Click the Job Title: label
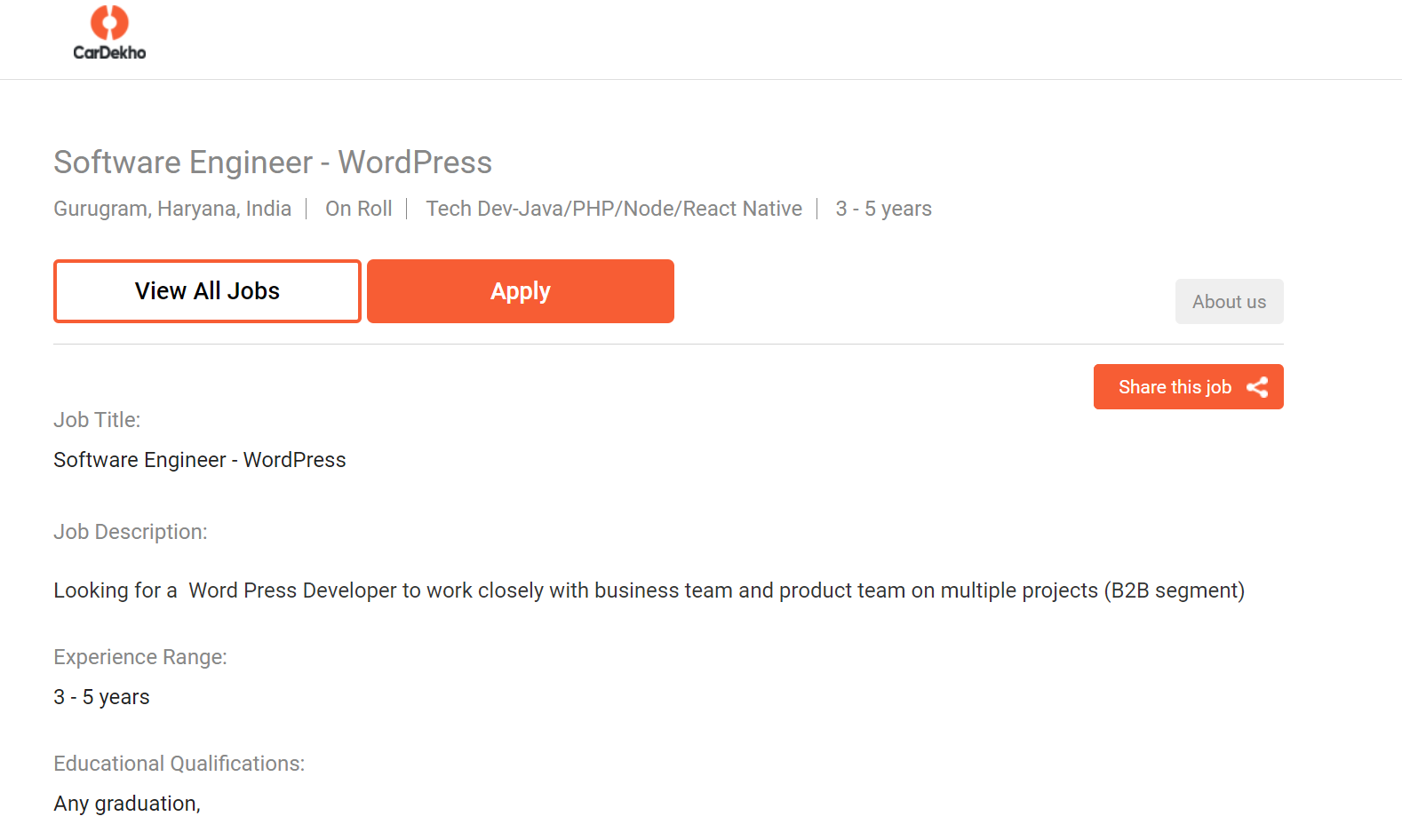This screenshot has height=840, width=1402. [97, 420]
